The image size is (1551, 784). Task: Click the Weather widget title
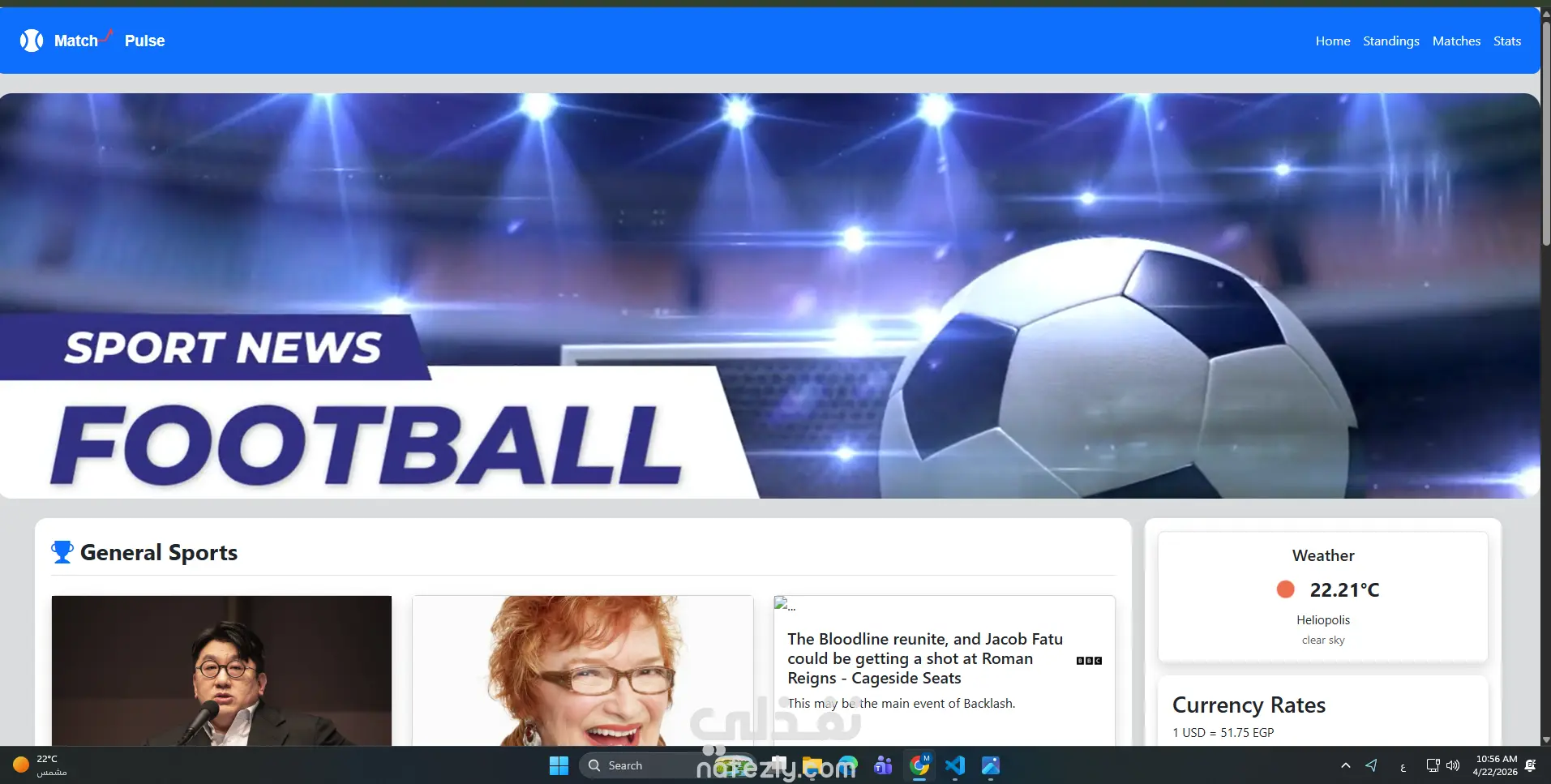(1323, 555)
